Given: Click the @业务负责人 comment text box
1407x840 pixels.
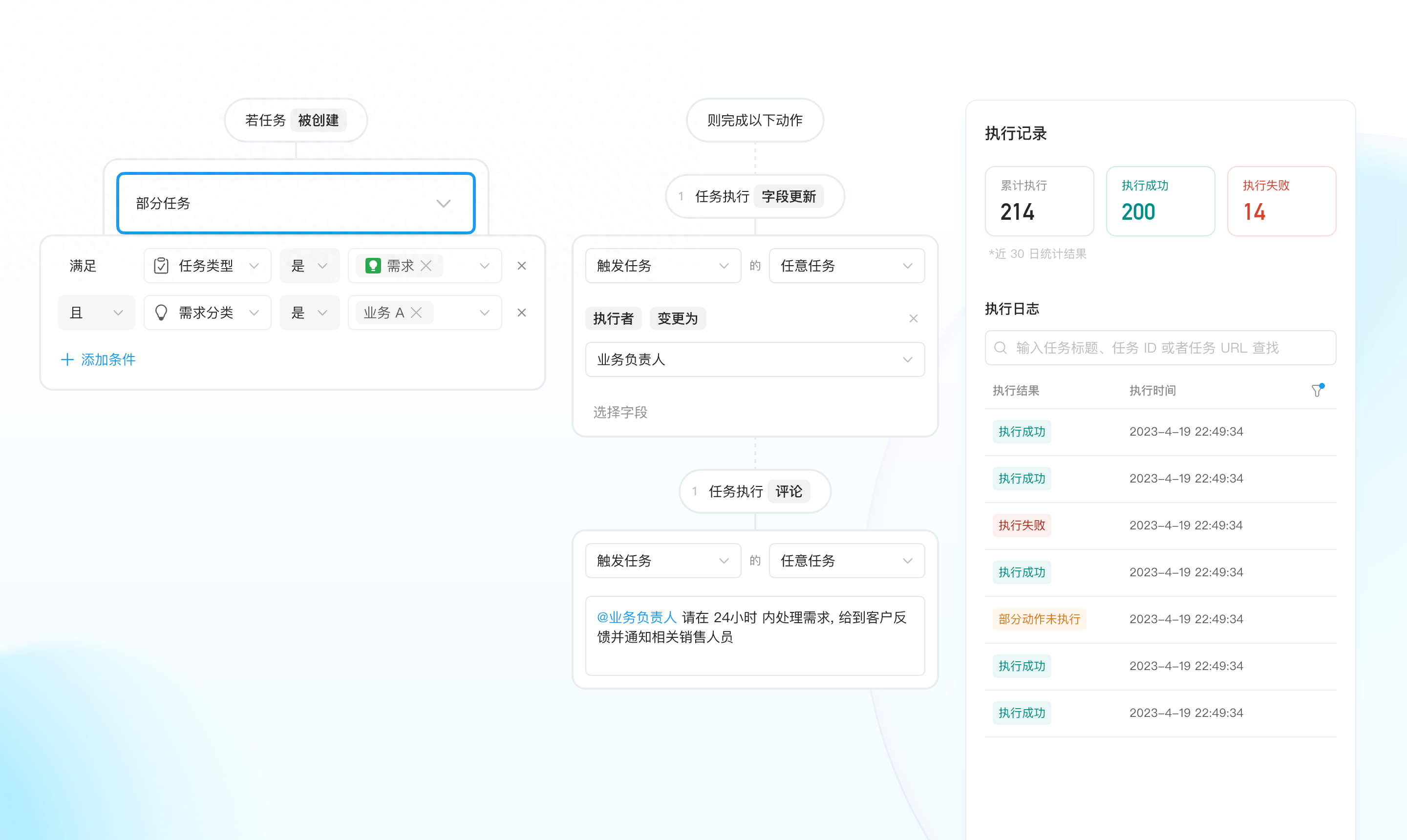Looking at the screenshot, I should [x=754, y=635].
